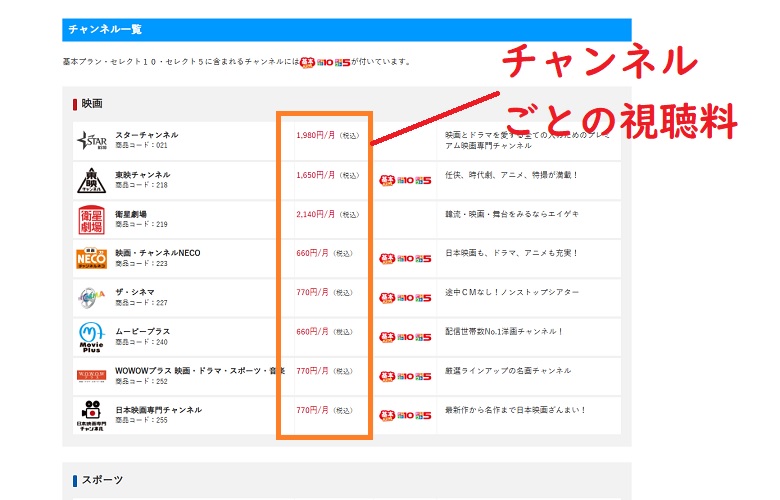Click the orange NECO channel logo
The height and width of the screenshot is (500, 780).
(x=92, y=258)
